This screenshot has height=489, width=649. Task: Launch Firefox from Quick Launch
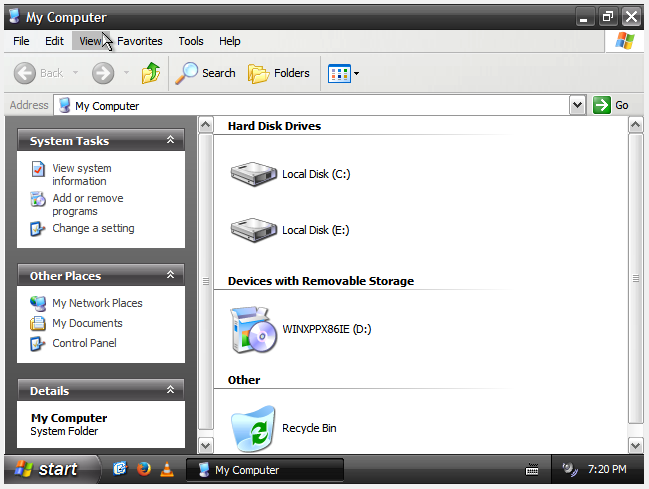144,469
